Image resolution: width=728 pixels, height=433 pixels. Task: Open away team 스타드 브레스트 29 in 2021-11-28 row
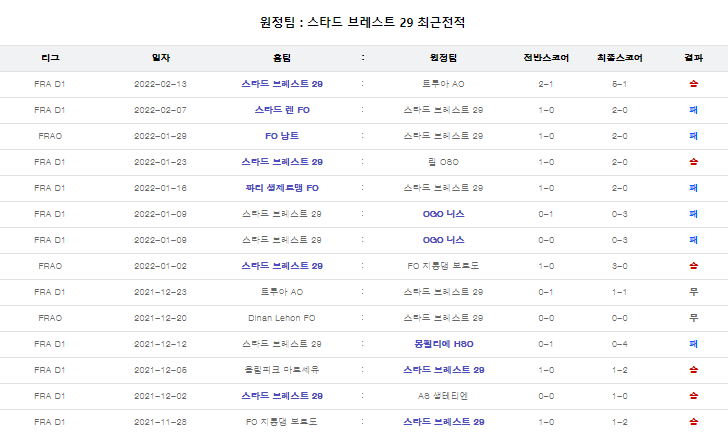[x=443, y=422]
